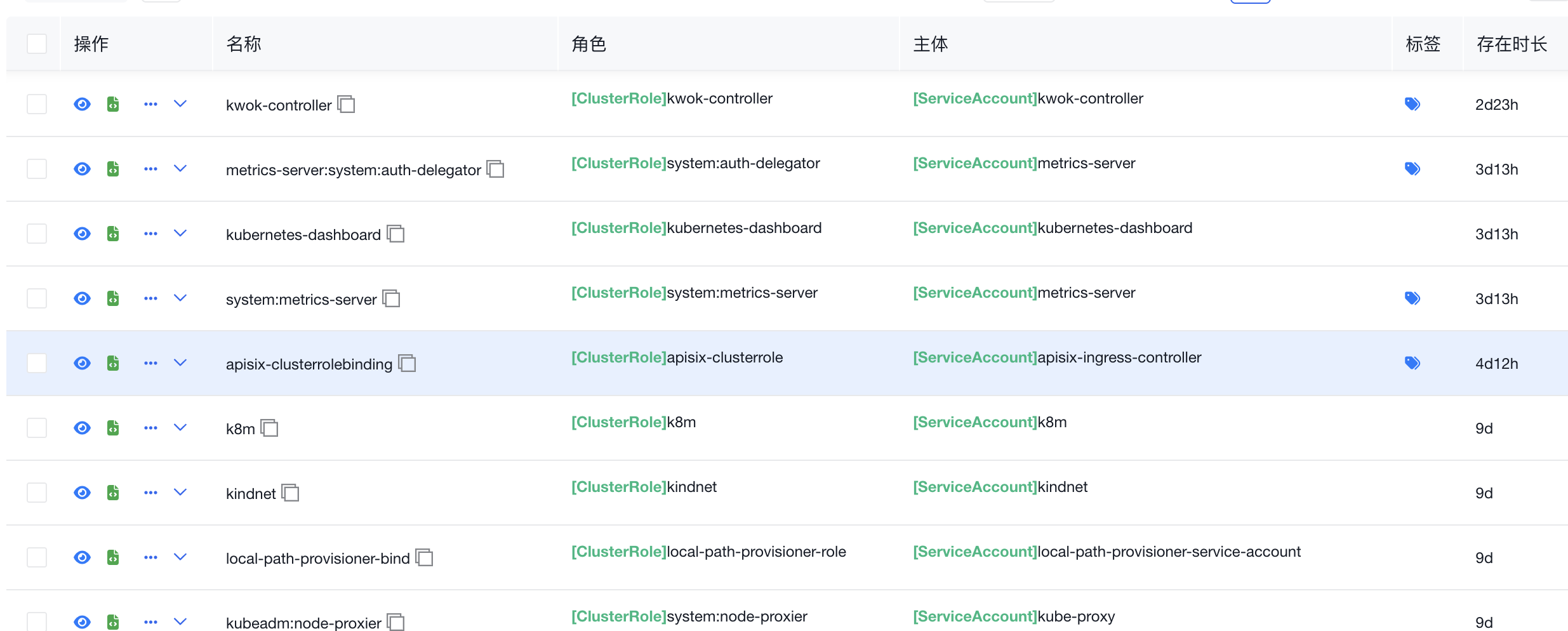Select the apisix-clusterrolebinding row checkbox
1568x631 pixels.
37,363
